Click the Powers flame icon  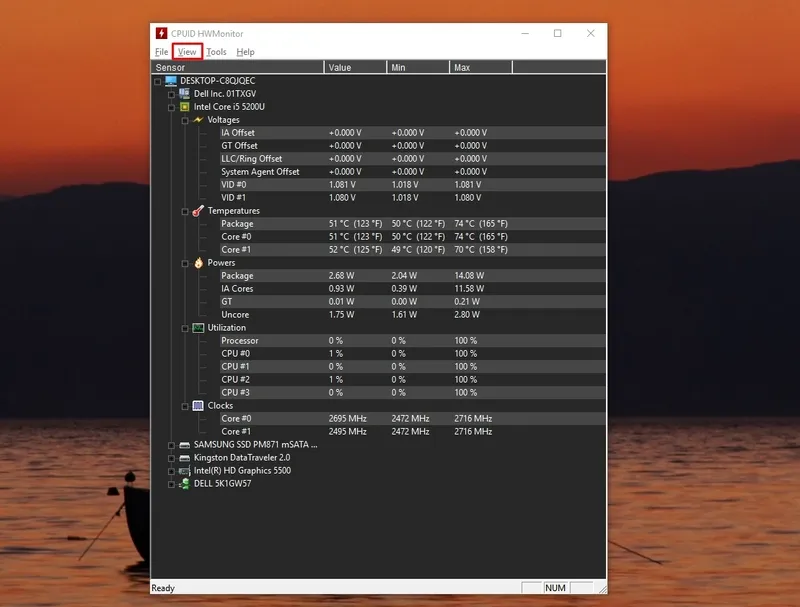pyautogui.click(x=198, y=263)
